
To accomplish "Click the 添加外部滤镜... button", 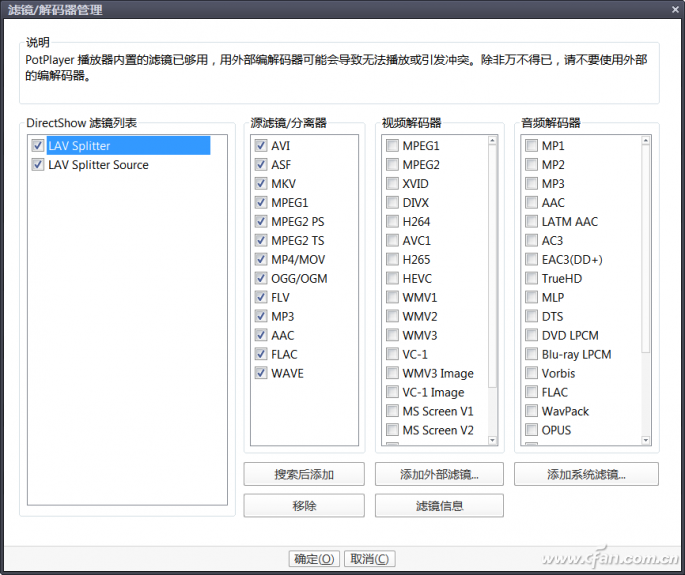I will [x=439, y=474].
